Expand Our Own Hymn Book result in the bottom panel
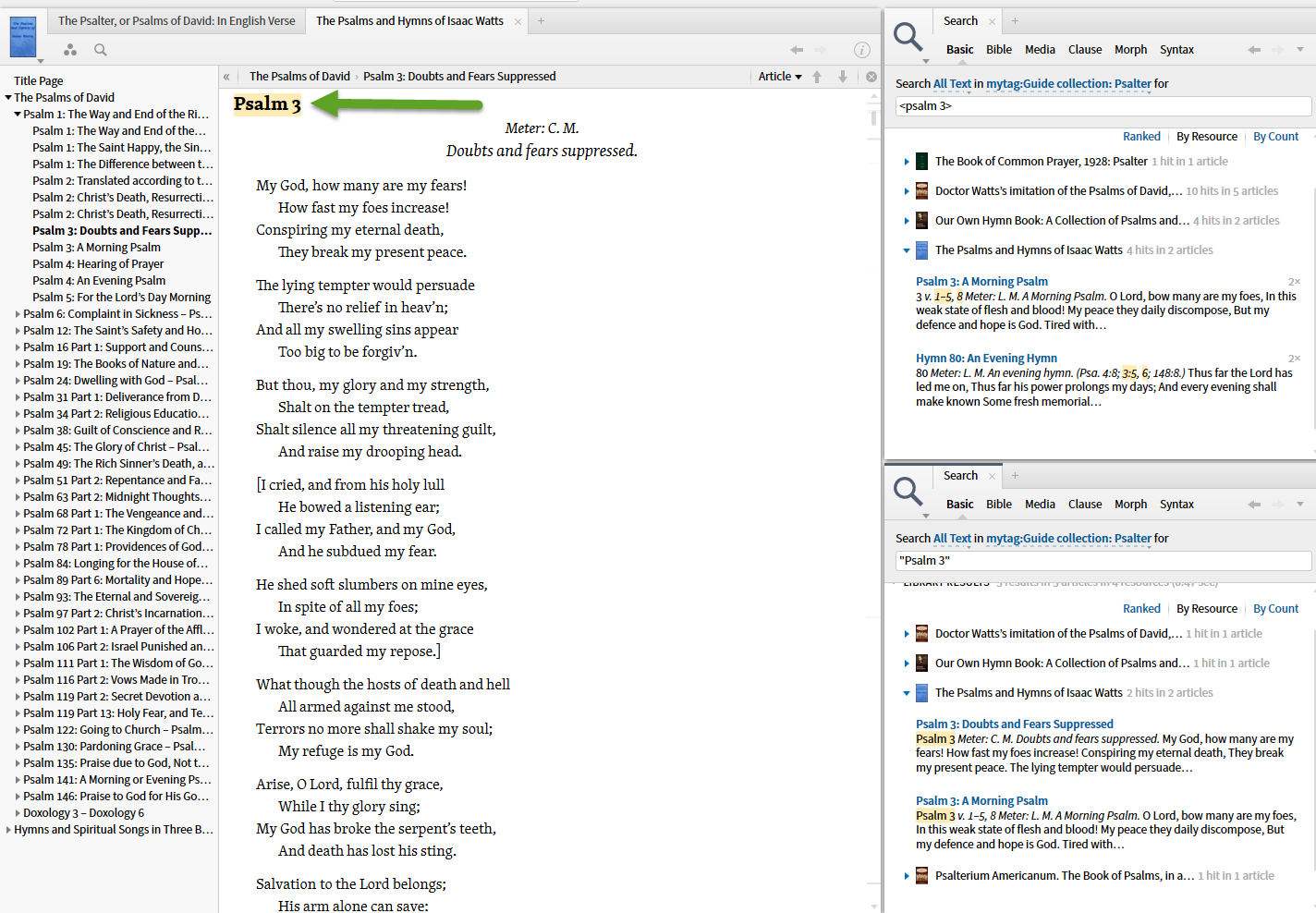Screen dimensions: 1316x913 point(907,663)
